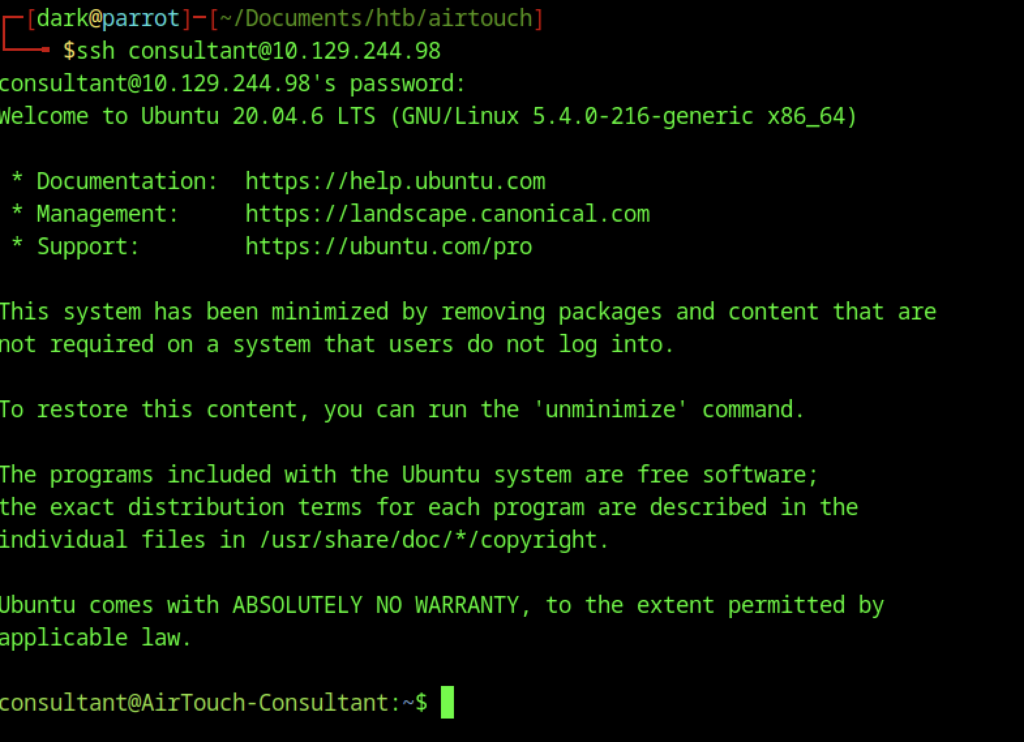Open the help.ubuntu.com documentation URL
The image size is (1024, 742).
point(395,182)
